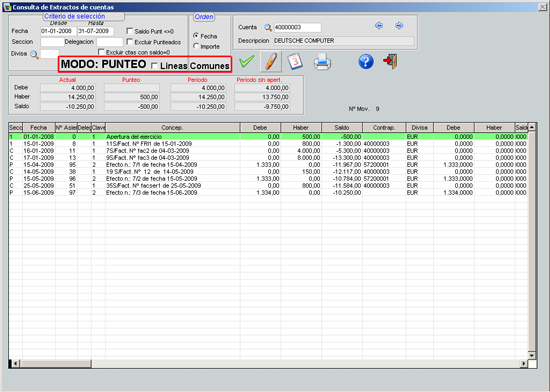The height and width of the screenshot is (392, 550).
Task: Click the Desde date field 01-01-2008
Action: pos(58,31)
